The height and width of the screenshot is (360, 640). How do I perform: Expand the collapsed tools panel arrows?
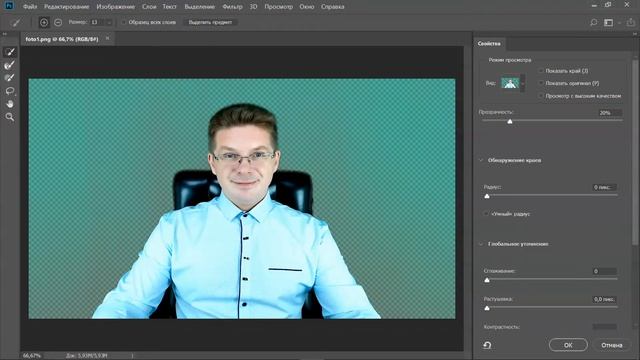[4, 34]
